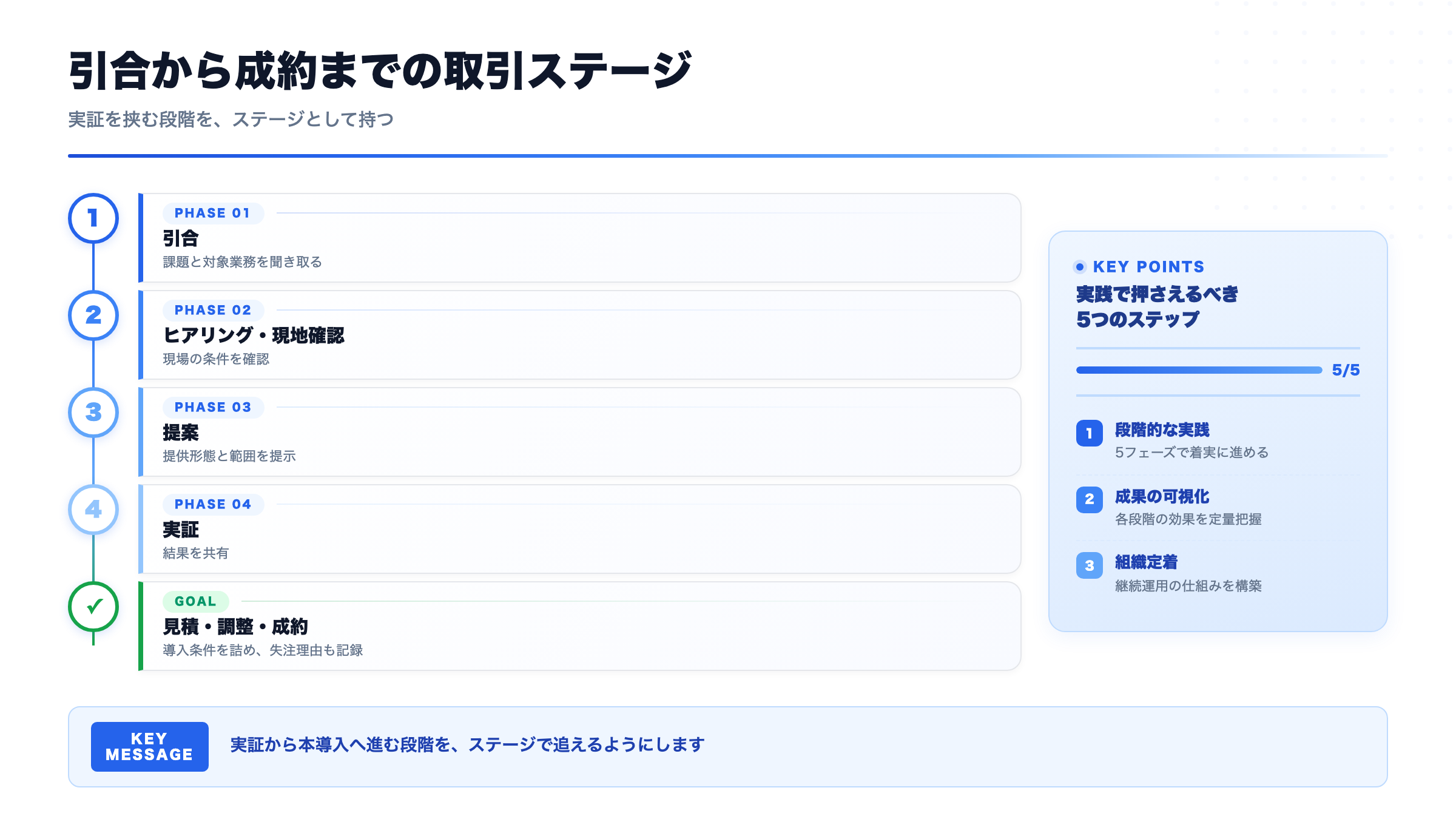Viewport: 1456px width, 819px height.
Task: Click the heading ヒアリング・現地確認
Action: (254, 335)
